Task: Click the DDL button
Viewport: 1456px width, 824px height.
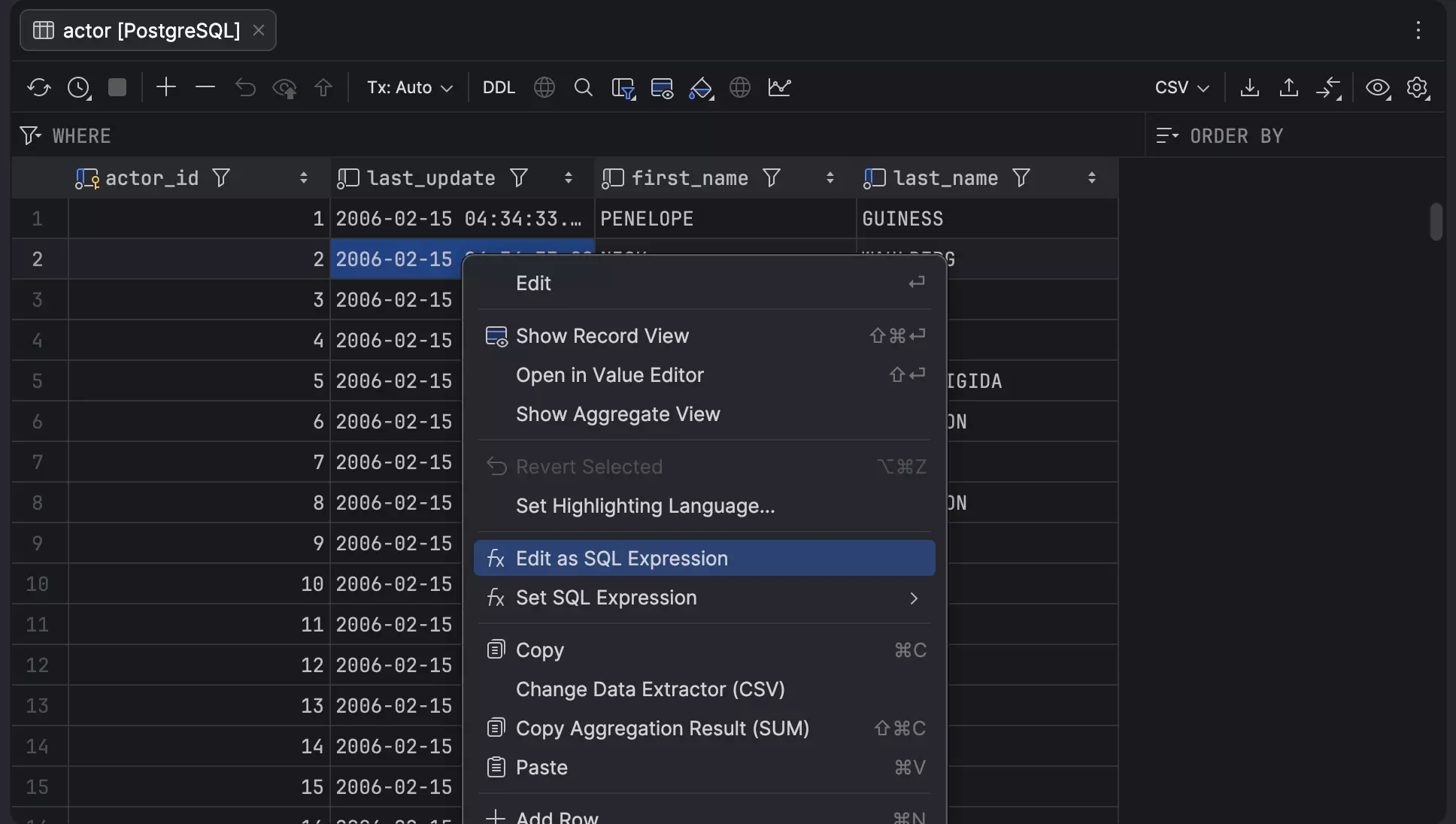Action: (499, 87)
